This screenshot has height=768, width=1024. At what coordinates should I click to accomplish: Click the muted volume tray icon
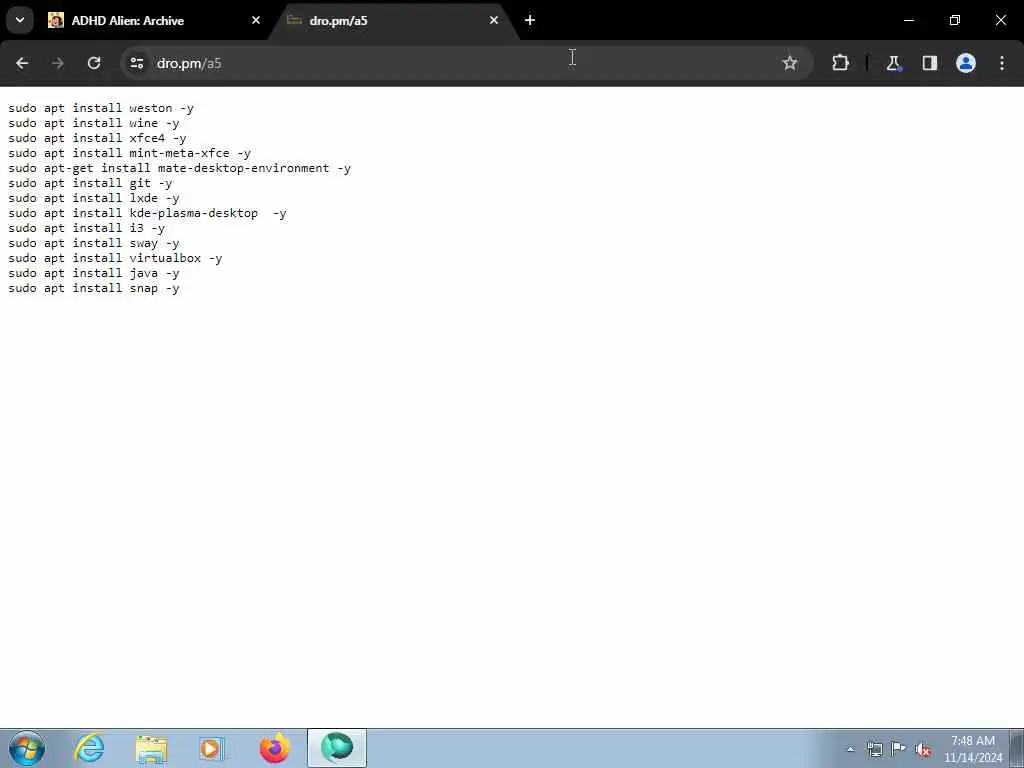click(x=923, y=750)
